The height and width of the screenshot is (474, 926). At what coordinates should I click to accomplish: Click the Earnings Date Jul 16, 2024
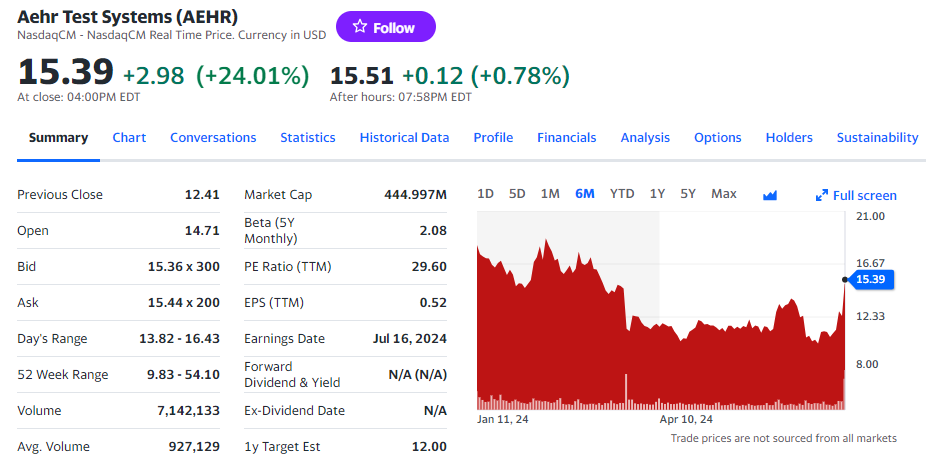click(x=410, y=338)
